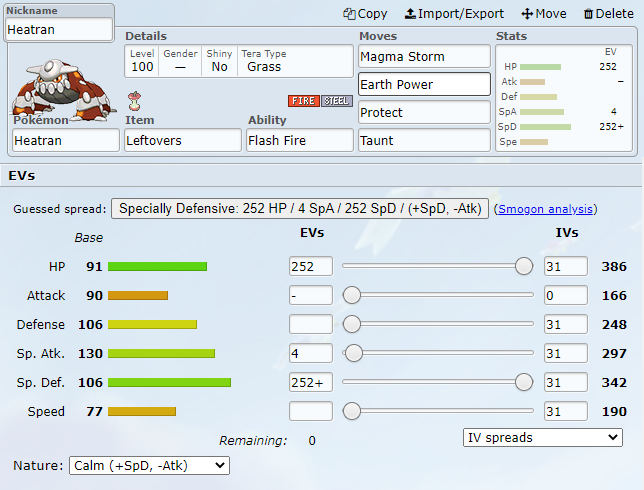Click the Defense EV input box
Viewport: 644px width, 490px height.
point(311,324)
